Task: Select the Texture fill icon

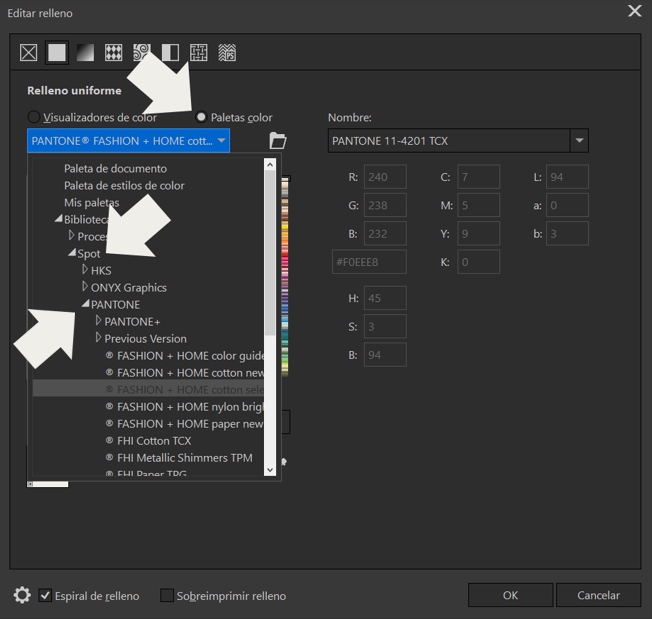Action: click(199, 53)
